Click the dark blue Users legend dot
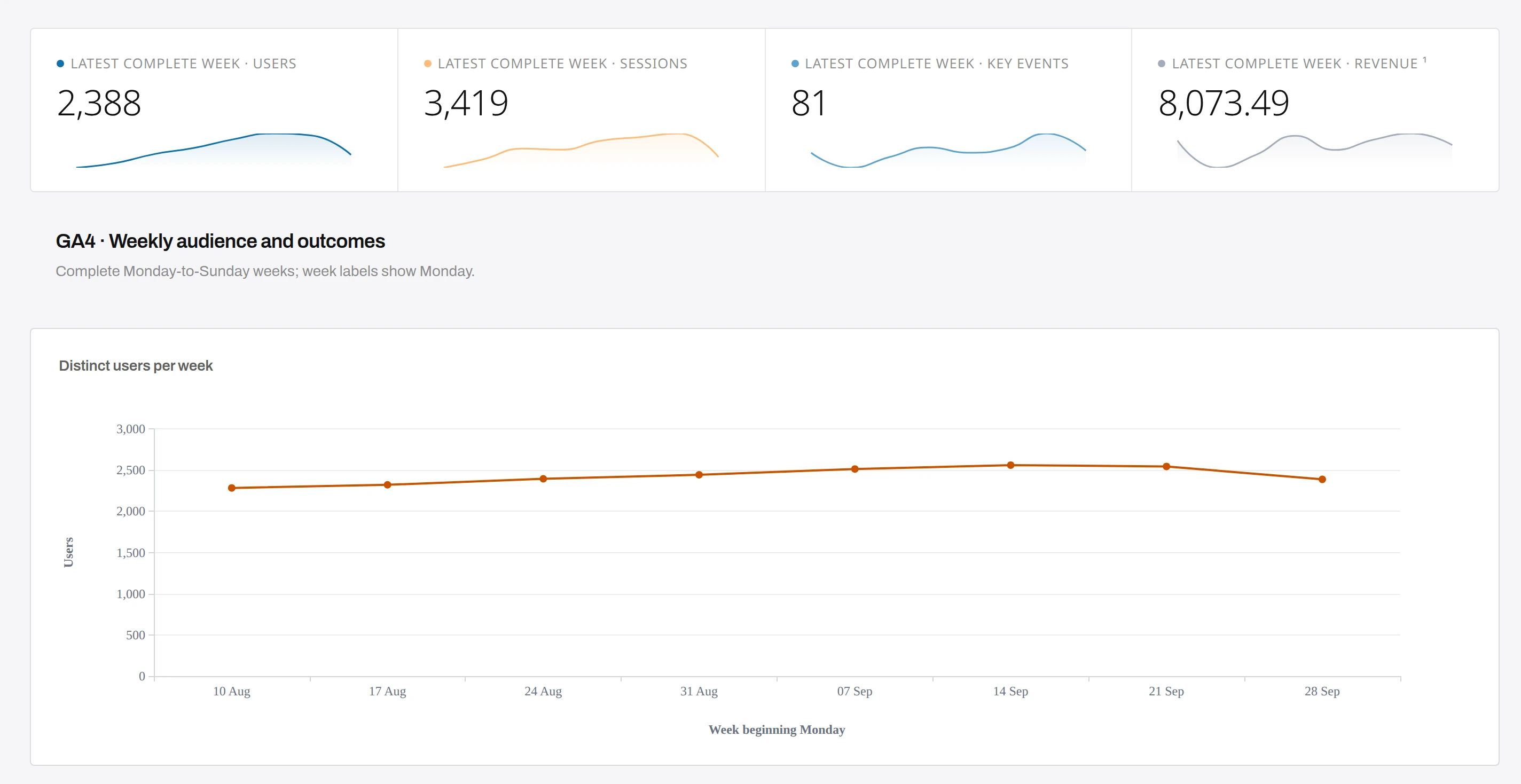Screen dimensions: 1521x784 tap(60, 64)
